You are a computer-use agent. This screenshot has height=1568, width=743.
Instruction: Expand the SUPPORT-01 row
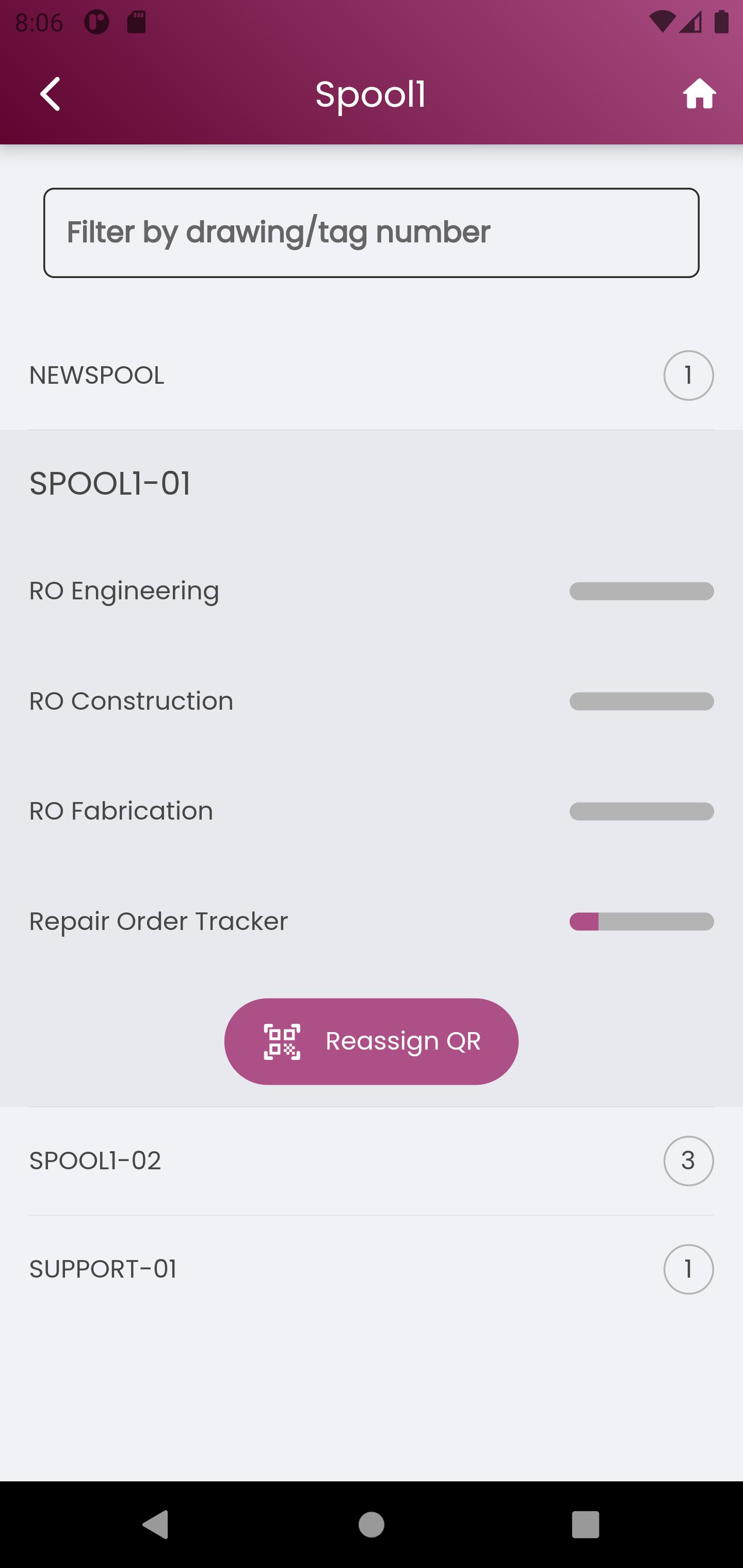372,1269
